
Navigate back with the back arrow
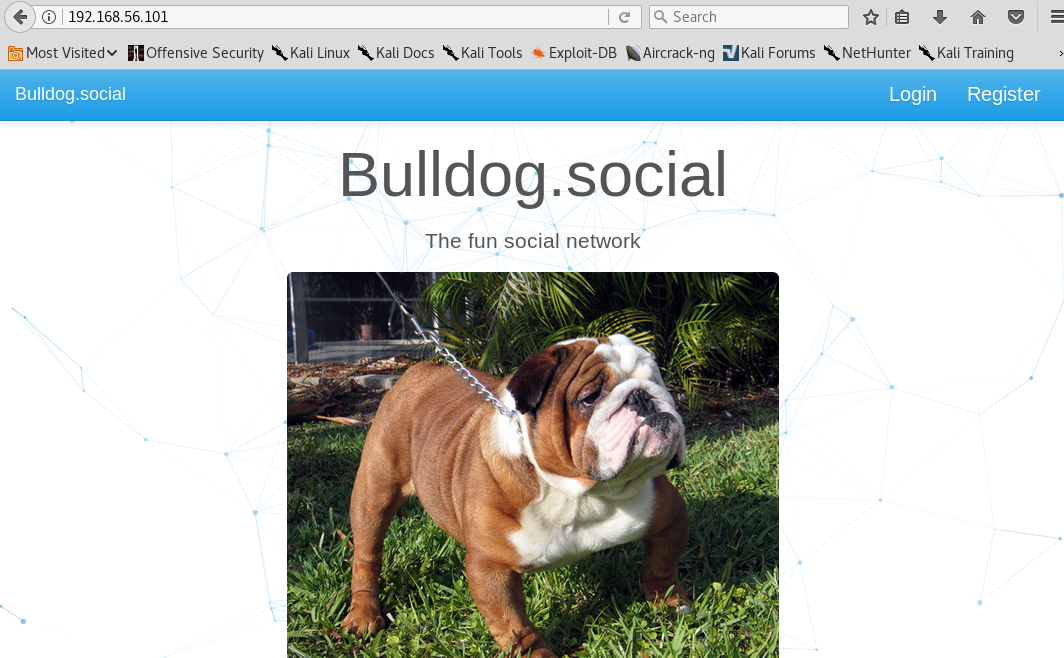coord(20,17)
